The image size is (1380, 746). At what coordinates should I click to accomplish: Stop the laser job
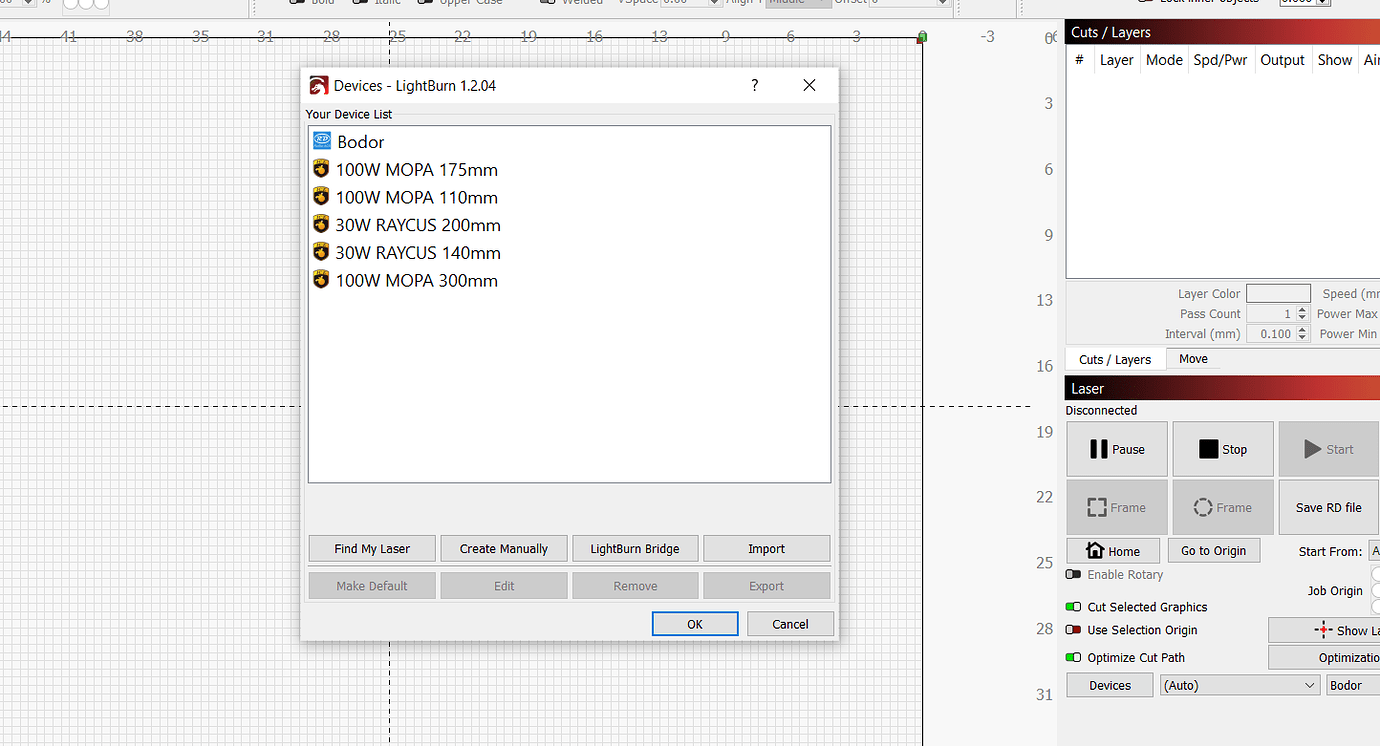tap(1223, 449)
